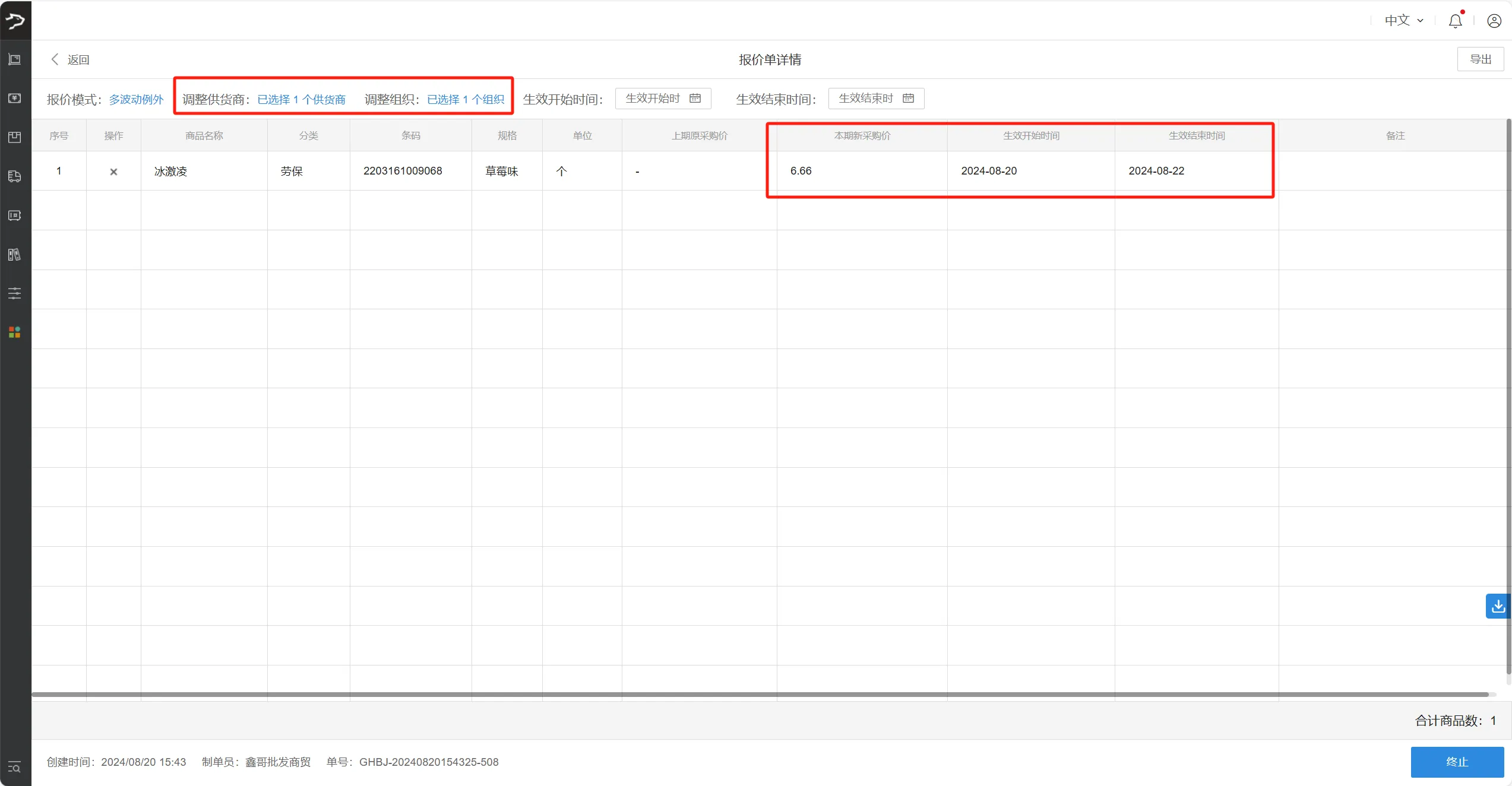Click the blue 终止 button
The width and height of the screenshot is (1512, 786).
[1457, 762]
